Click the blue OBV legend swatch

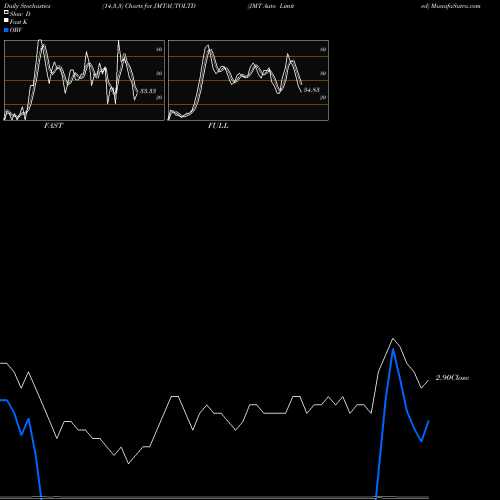click(6, 30)
